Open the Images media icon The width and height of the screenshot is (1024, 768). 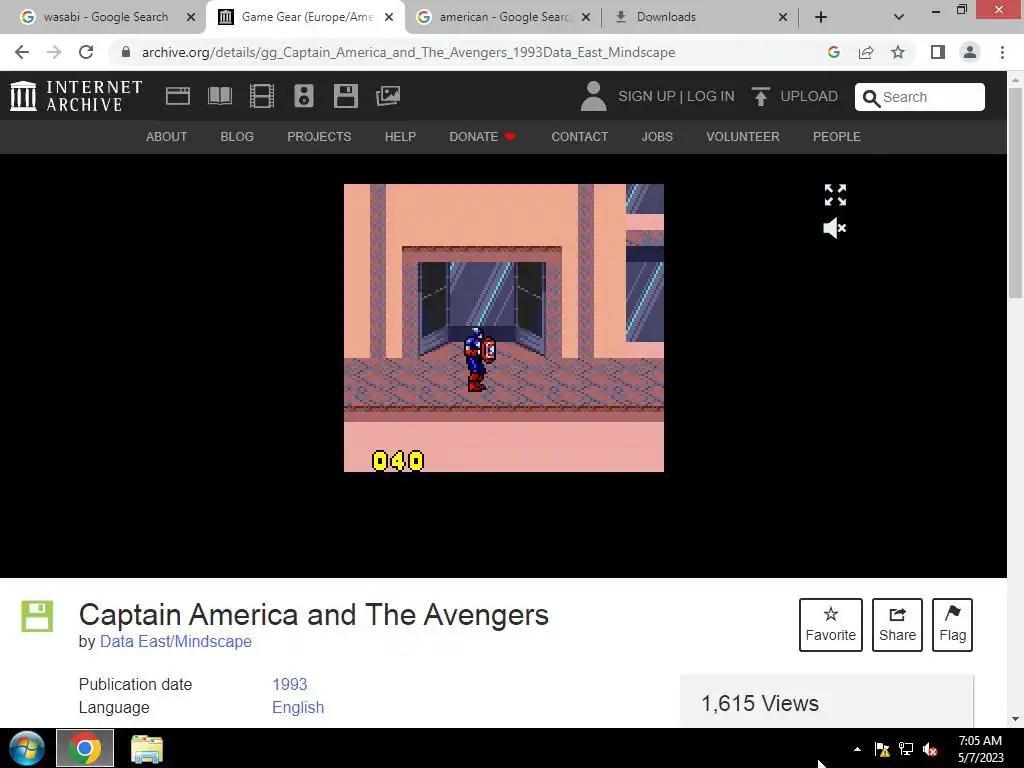tap(388, 96)
